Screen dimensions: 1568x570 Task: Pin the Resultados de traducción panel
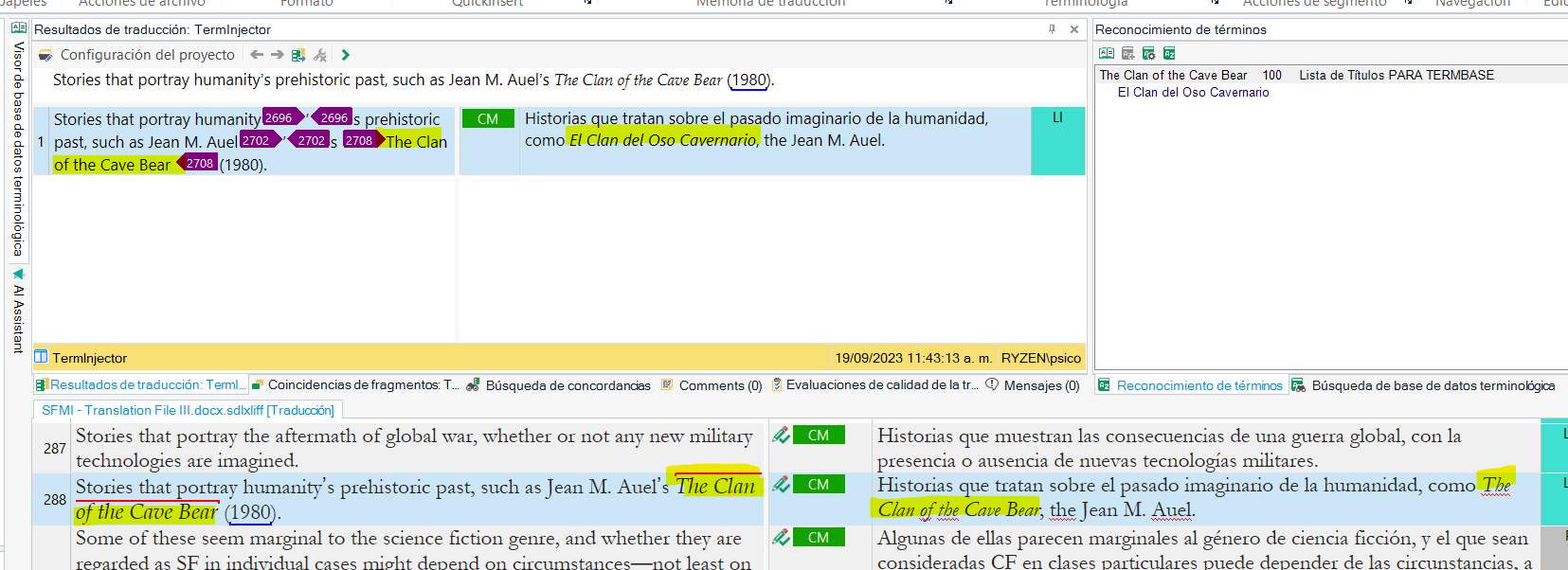pyautogui.click(x=1052, y=29)
